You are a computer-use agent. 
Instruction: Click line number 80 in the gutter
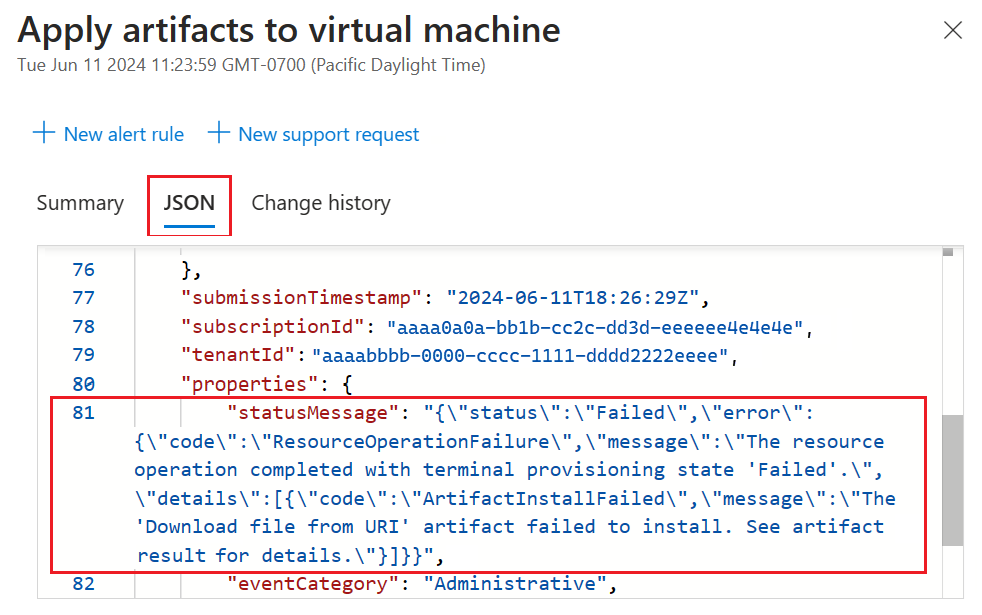[84, 384]
